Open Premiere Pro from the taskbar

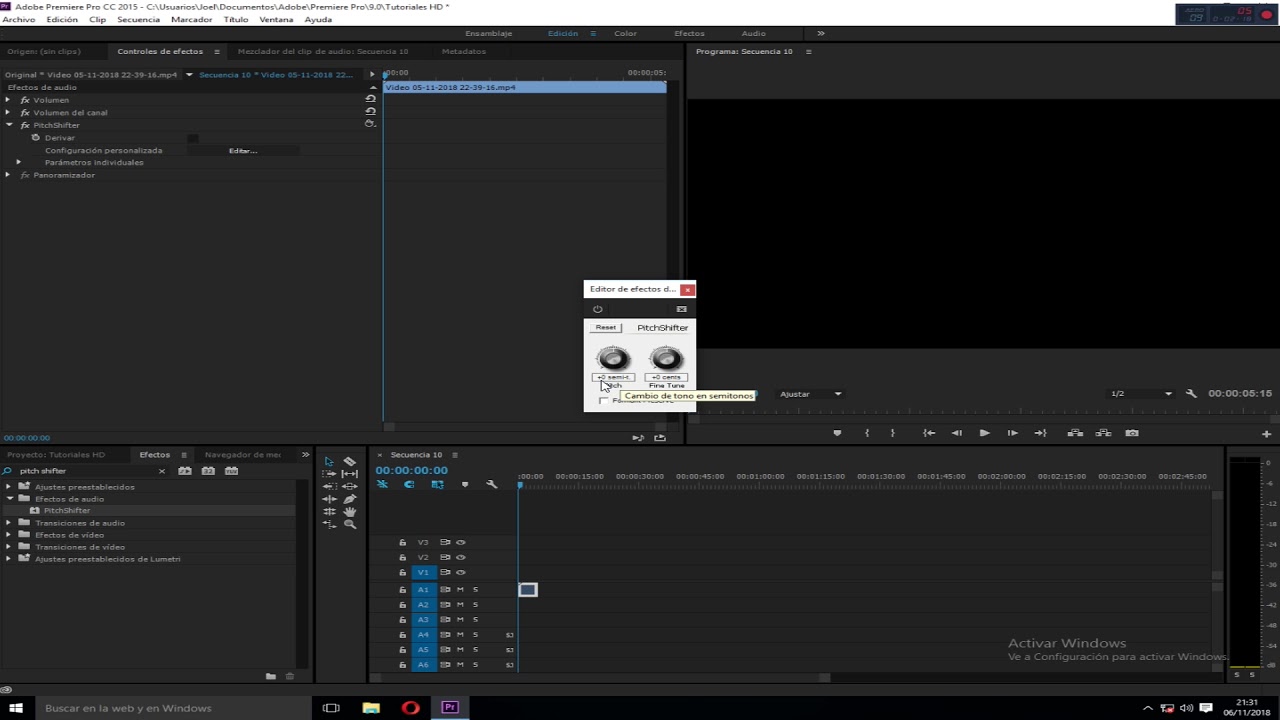tap(450, 708)
